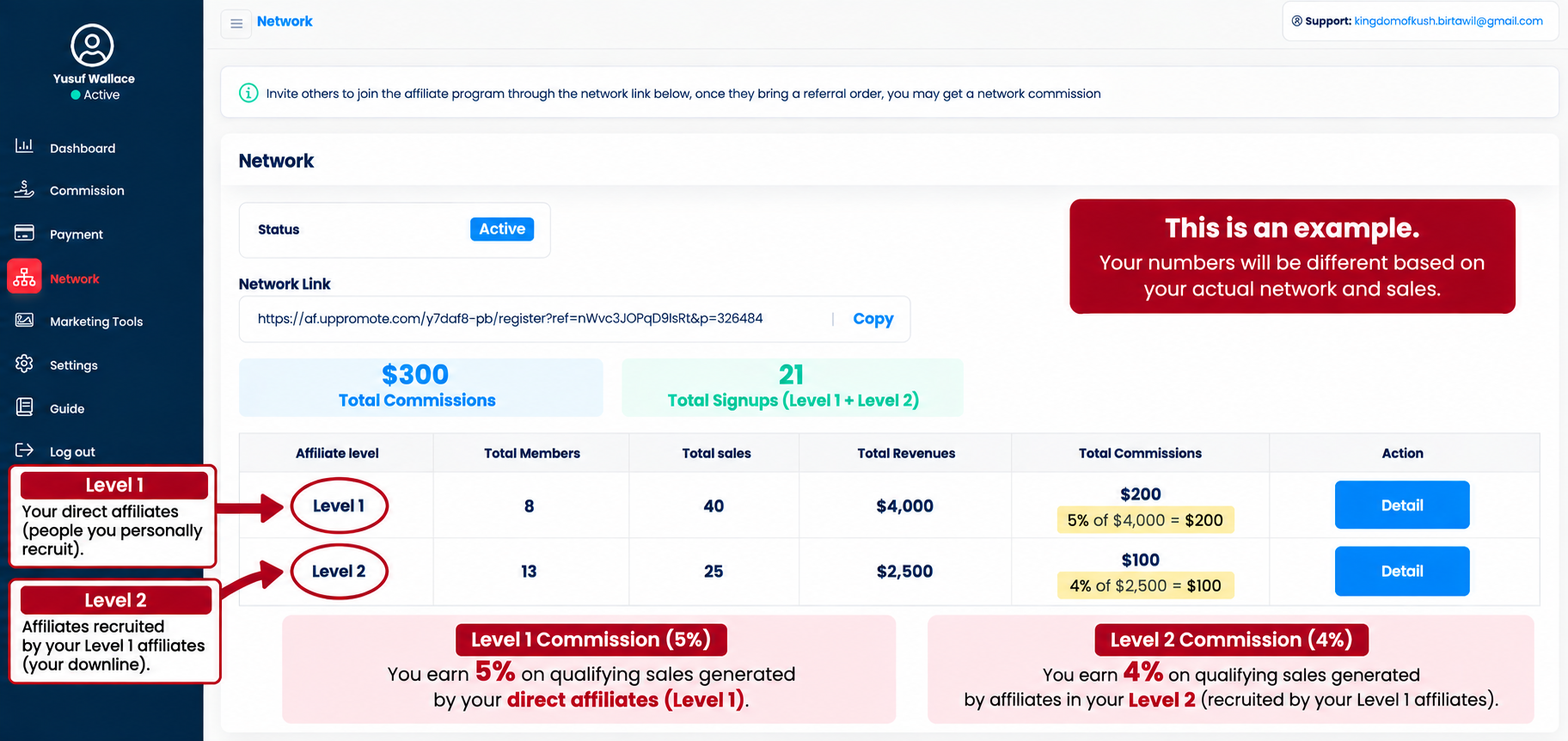Click Total Revenues value $4,000
Viewport: 1568px width, 741px height.
pyautogui.click(x=905, y=506)
